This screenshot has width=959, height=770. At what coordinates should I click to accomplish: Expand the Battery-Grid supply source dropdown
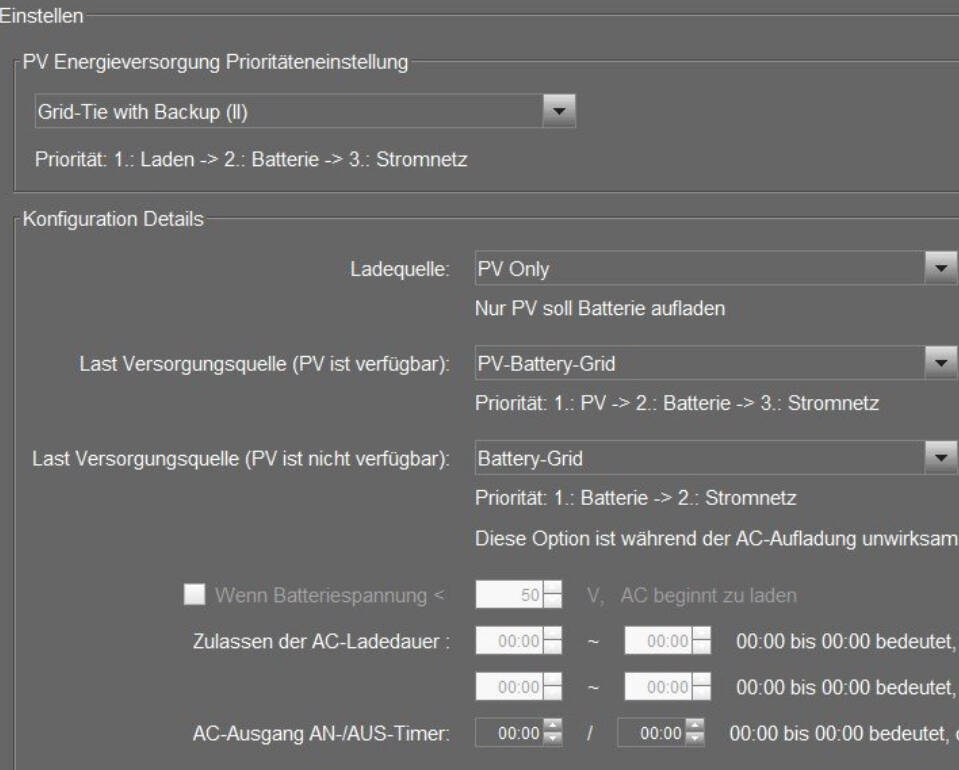click(x=937, y=458)
